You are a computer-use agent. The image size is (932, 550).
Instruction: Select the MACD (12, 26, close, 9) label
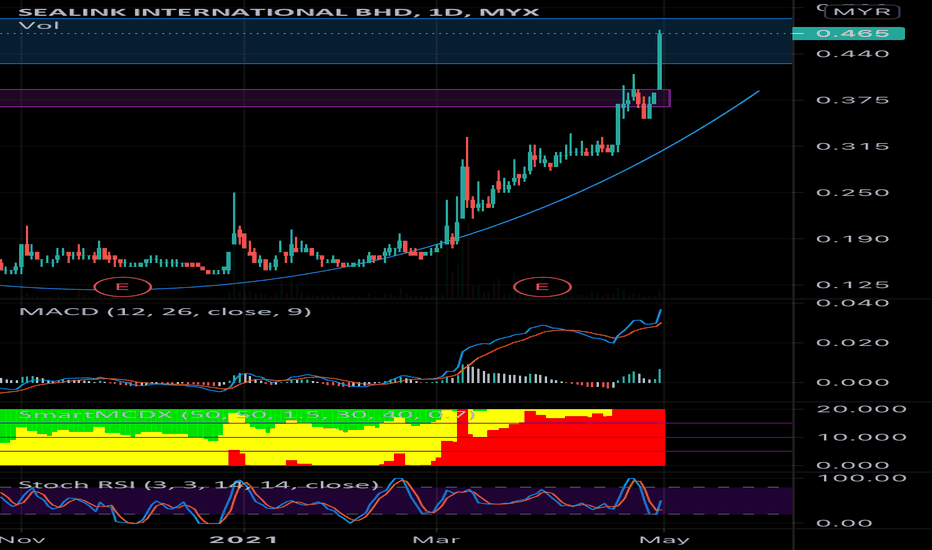(165, 312)
